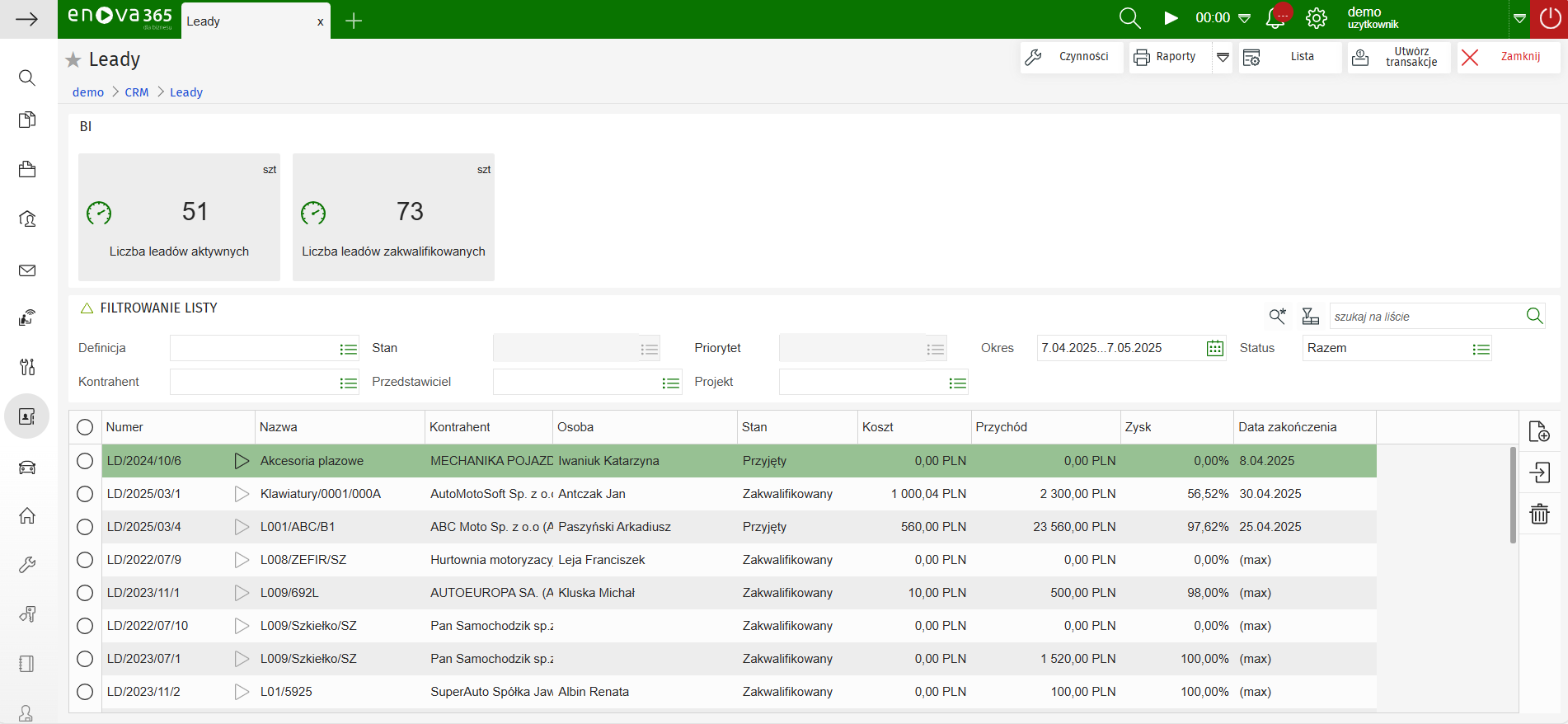Click the timer play button in top bar
Viewport: 1568px width, 724px height.
coord(1171,18)
